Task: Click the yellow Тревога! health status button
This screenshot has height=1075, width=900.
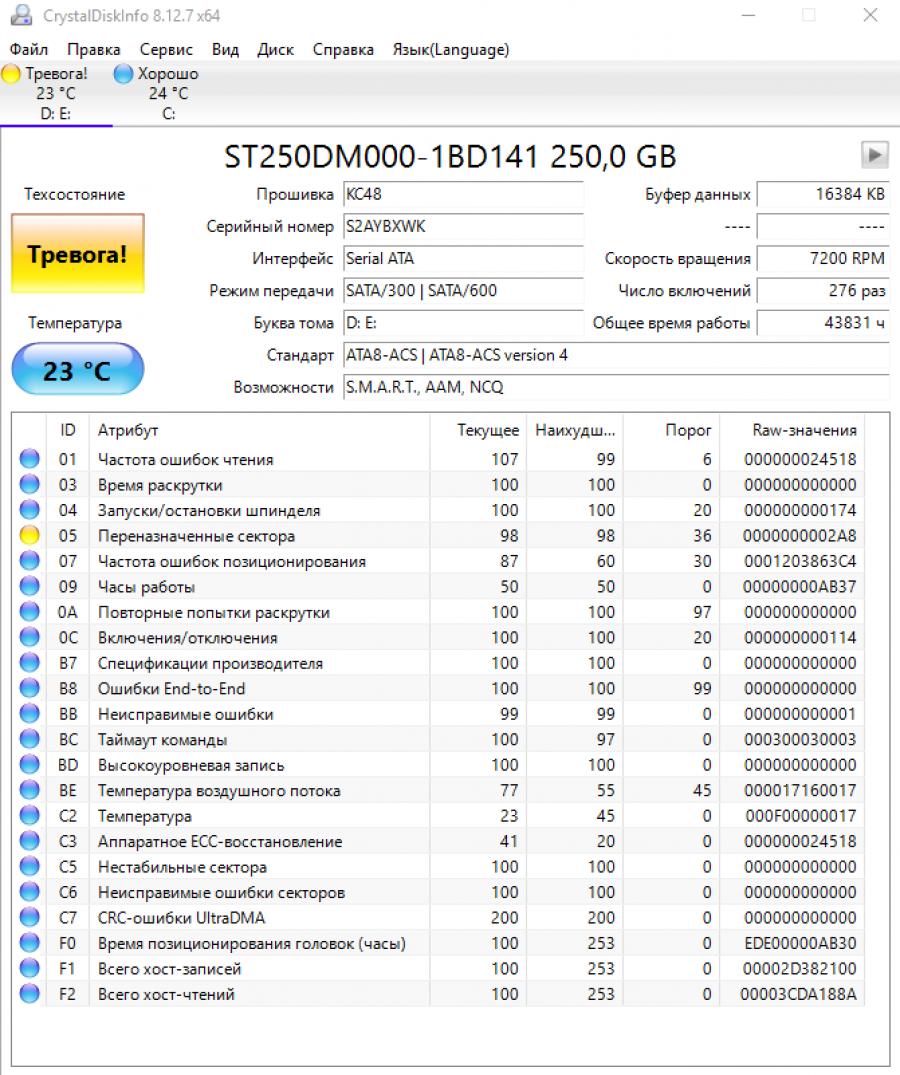Action: 77,254
